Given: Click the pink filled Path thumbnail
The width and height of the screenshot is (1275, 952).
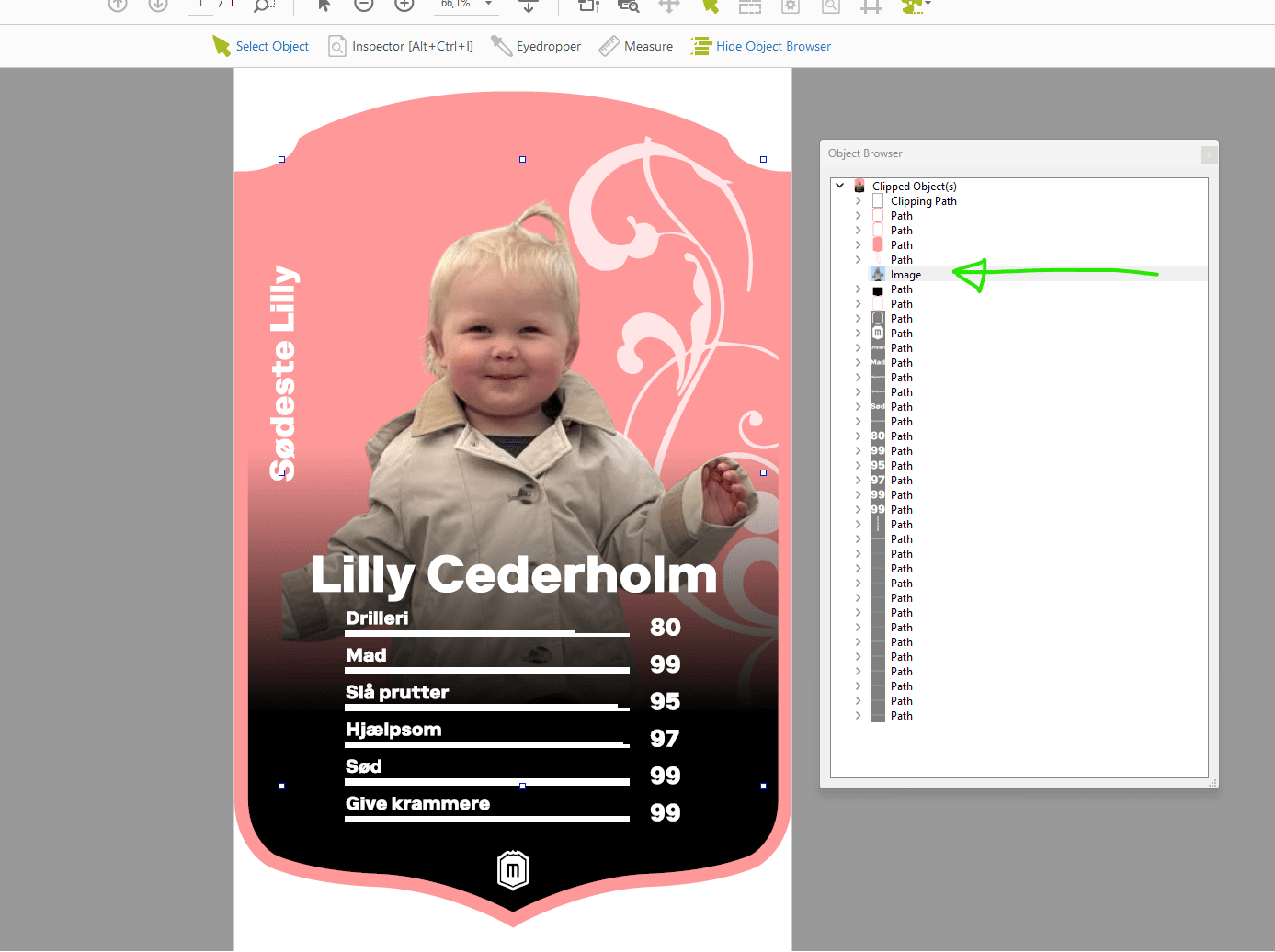Looking at the screenshot, I should point(878,245).
